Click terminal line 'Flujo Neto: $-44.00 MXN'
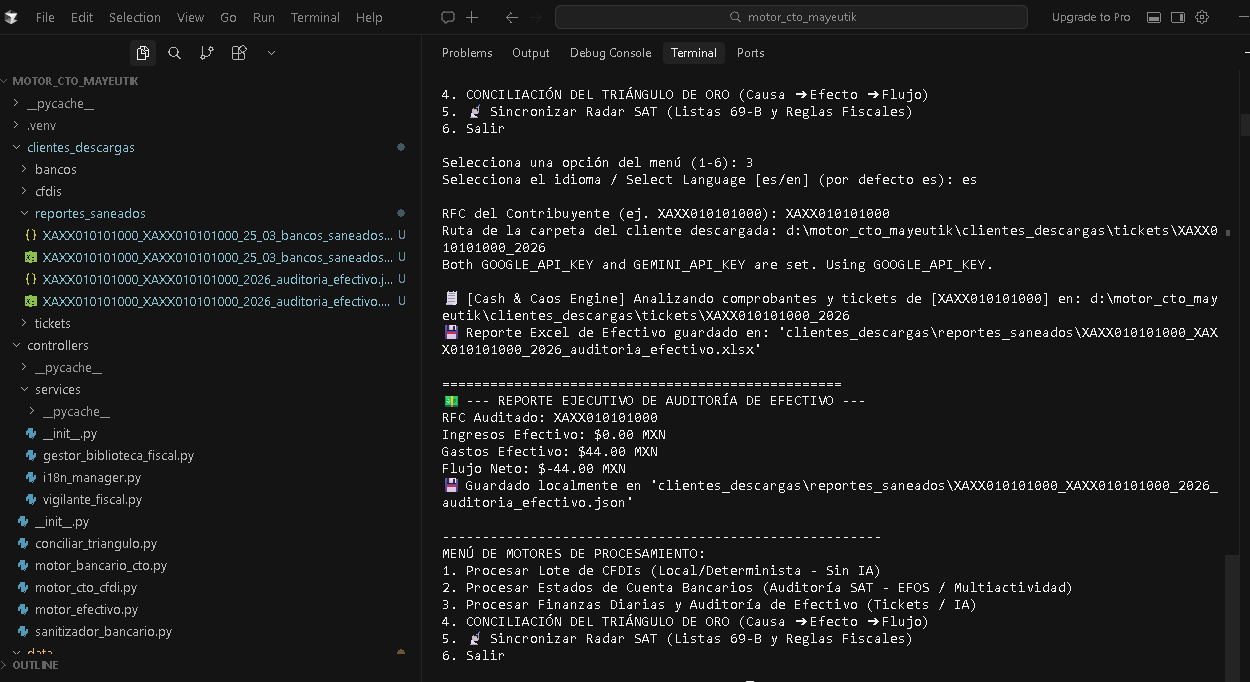Screen dimensions: 1250x682 tap(534, 468)
